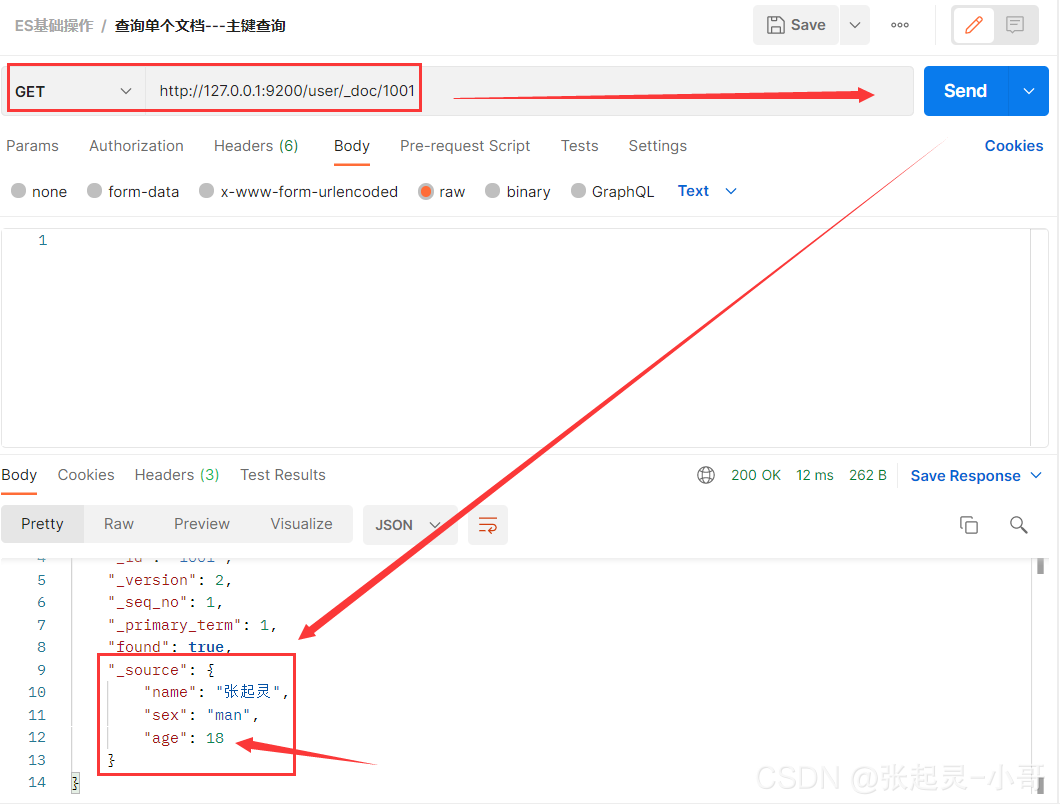Open the Params request tab
Viewport: 1060px width, 804px height.
pos(32,146)
